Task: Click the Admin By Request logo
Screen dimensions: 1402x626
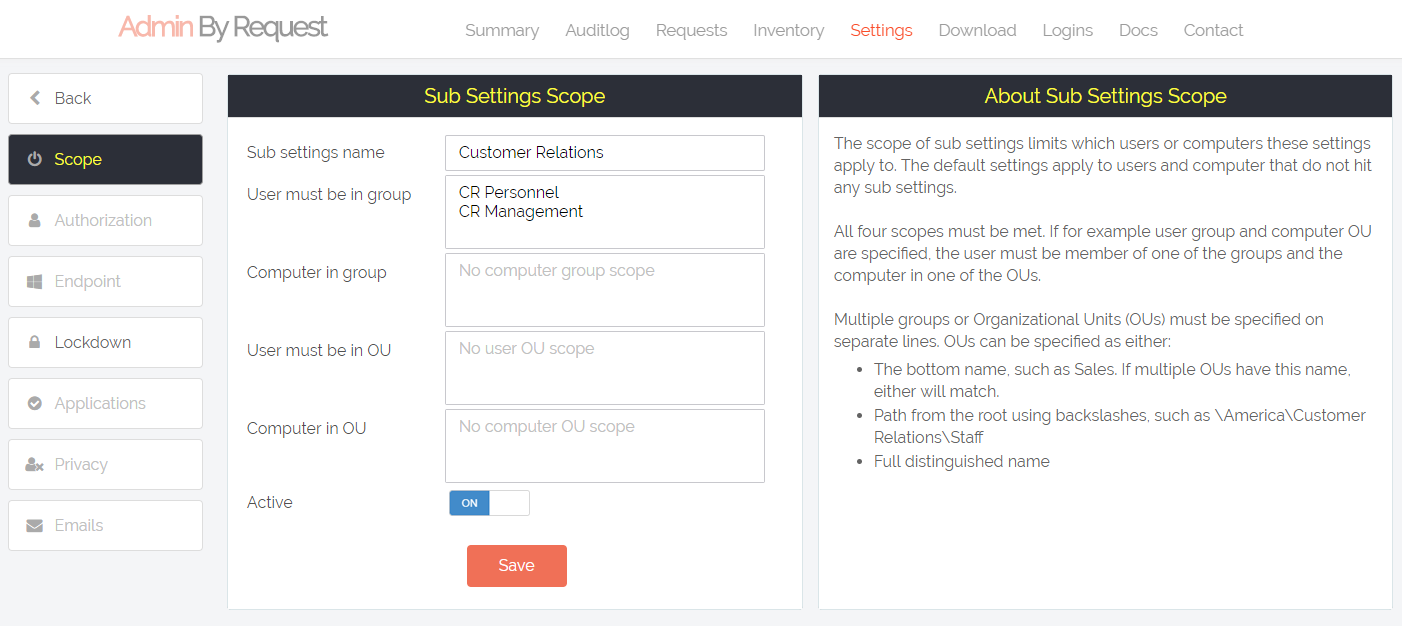Action: pos(223,28)
